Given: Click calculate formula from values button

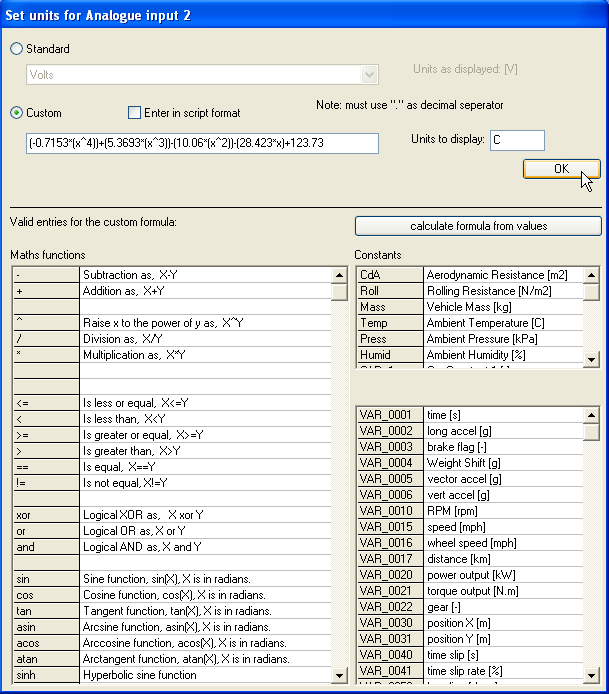Looking at the screenshot, I should (478, 226).
